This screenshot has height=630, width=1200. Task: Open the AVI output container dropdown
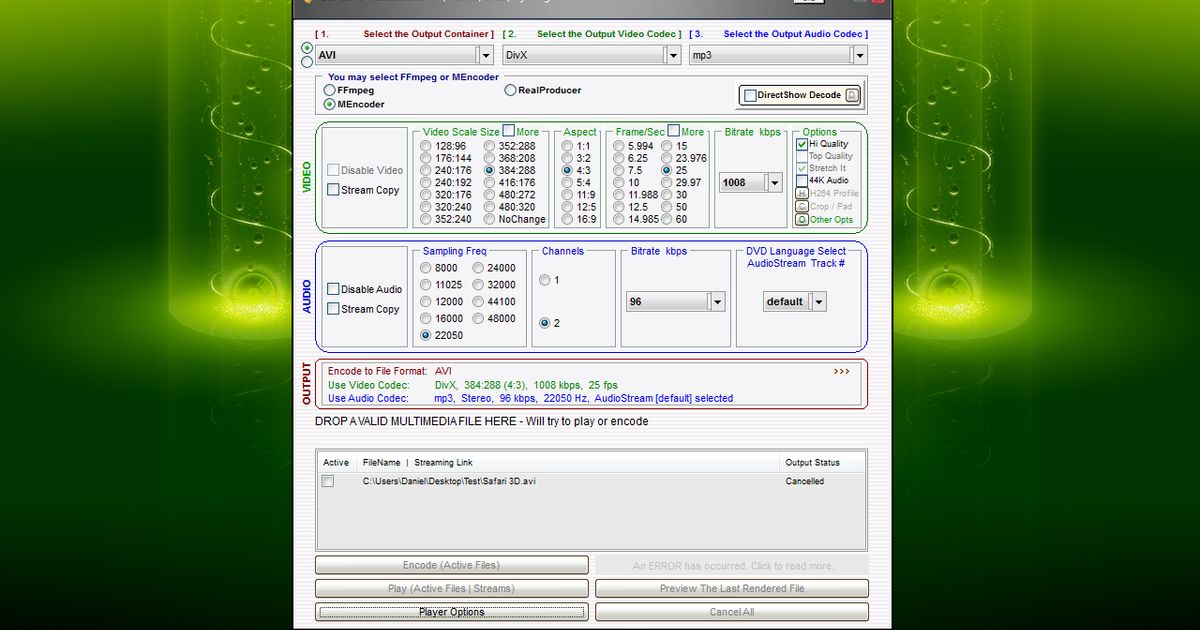[485, 55]
